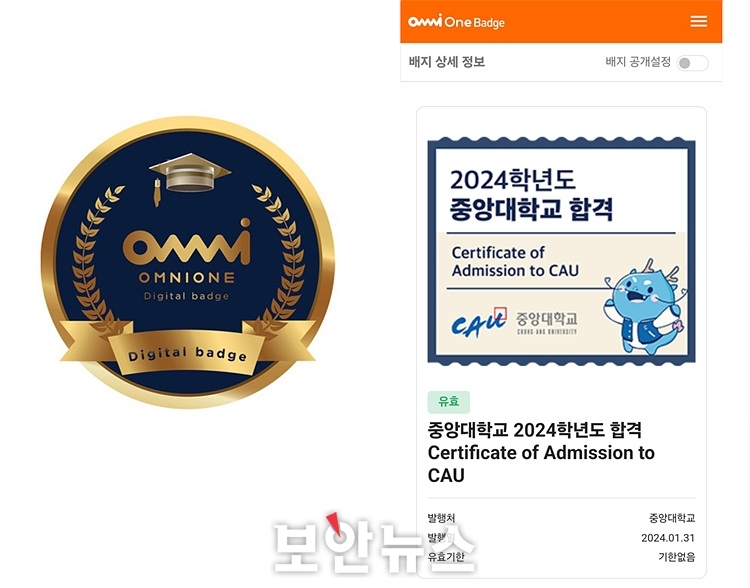The image size is (750, 588).
Task: Click the CAU handwritten logo on certificate
Action: pos(479,323)
